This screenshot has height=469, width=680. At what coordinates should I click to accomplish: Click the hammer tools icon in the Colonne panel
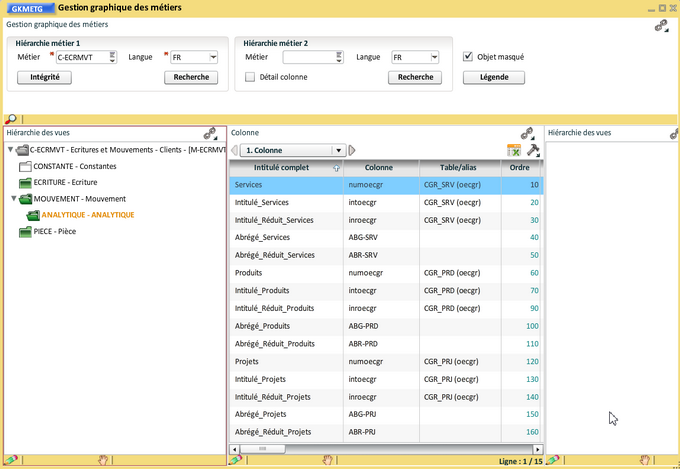pos(533,150)
